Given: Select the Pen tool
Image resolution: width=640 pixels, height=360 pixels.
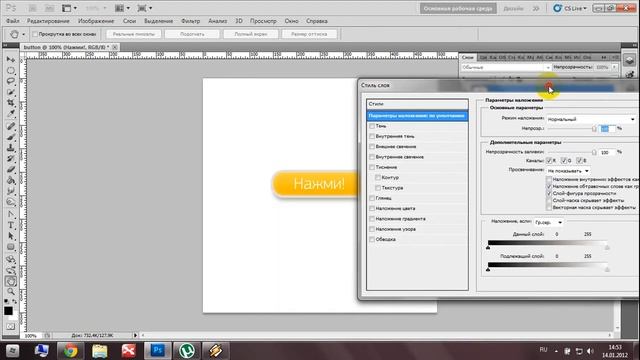Looking at the screenshot, I should tap(11, 214).
